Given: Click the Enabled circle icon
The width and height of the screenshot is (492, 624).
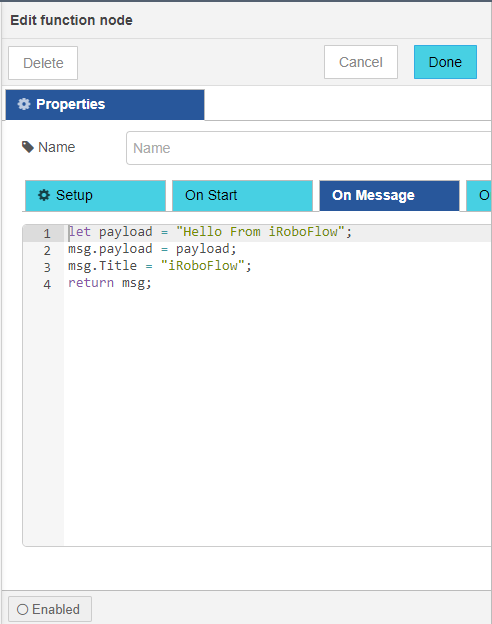Looking at the screenshot, I should 23,609.
